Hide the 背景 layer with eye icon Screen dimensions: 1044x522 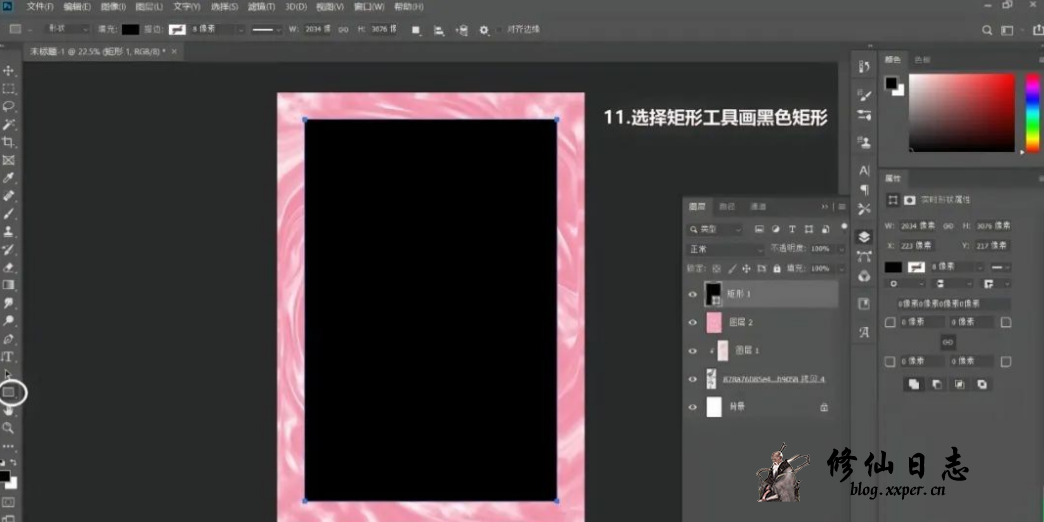point(692,407)
